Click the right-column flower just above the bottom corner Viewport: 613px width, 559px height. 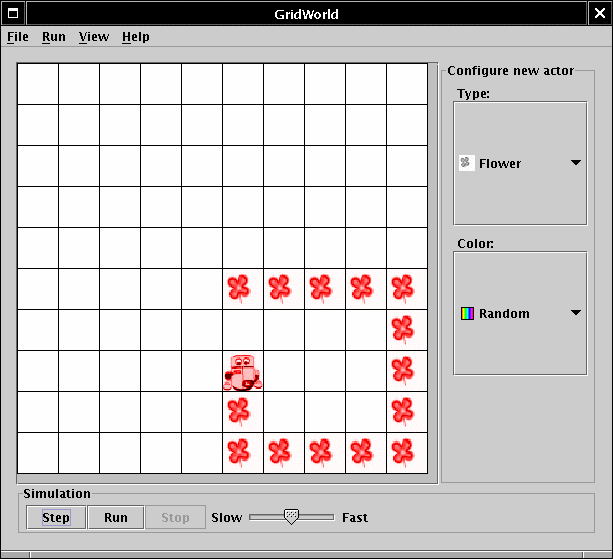[403, 412]
